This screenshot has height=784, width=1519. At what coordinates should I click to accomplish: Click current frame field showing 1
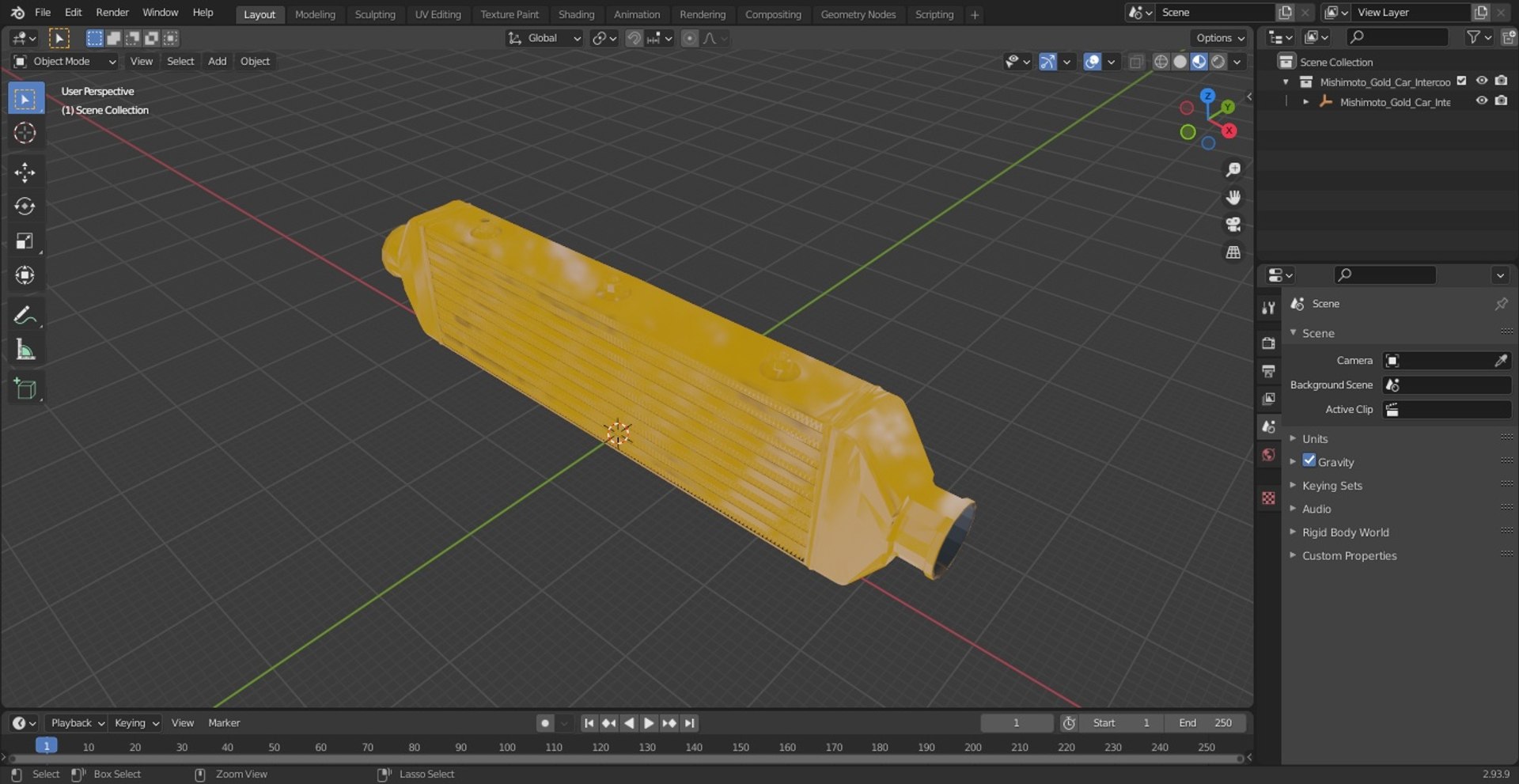1017,723
